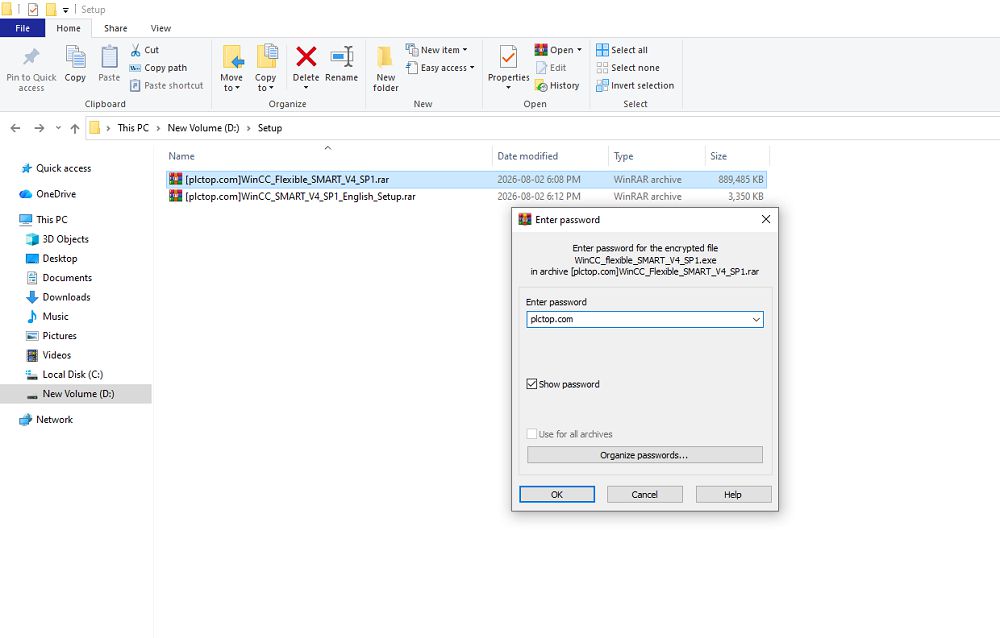
Task: Open the File tab
Action: coord(22,28)
